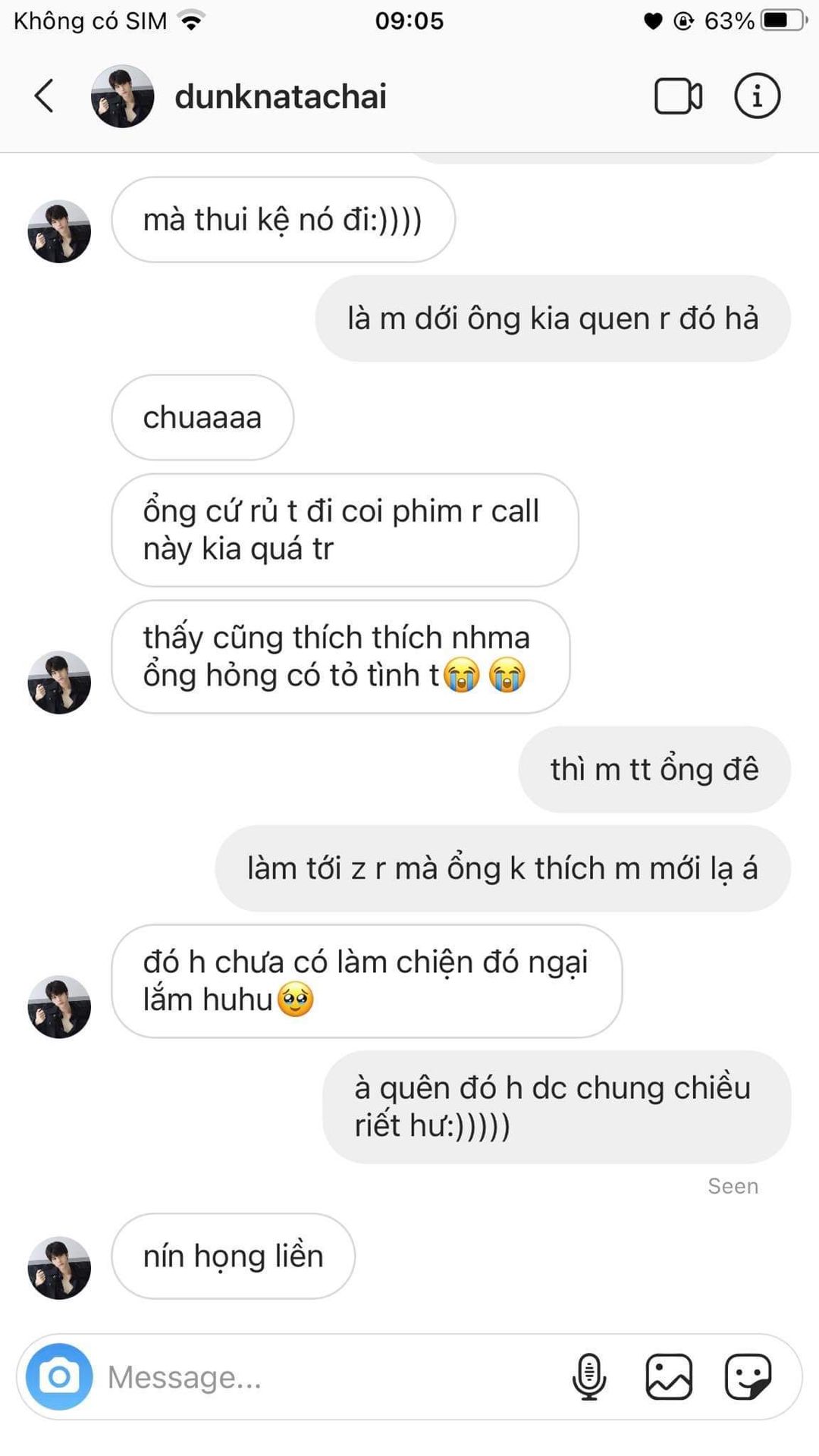This screenshot has height=1456, width=819.
Task: Tap the "mà thui kệ nó đi:))))" message
Action: point(283,220)
